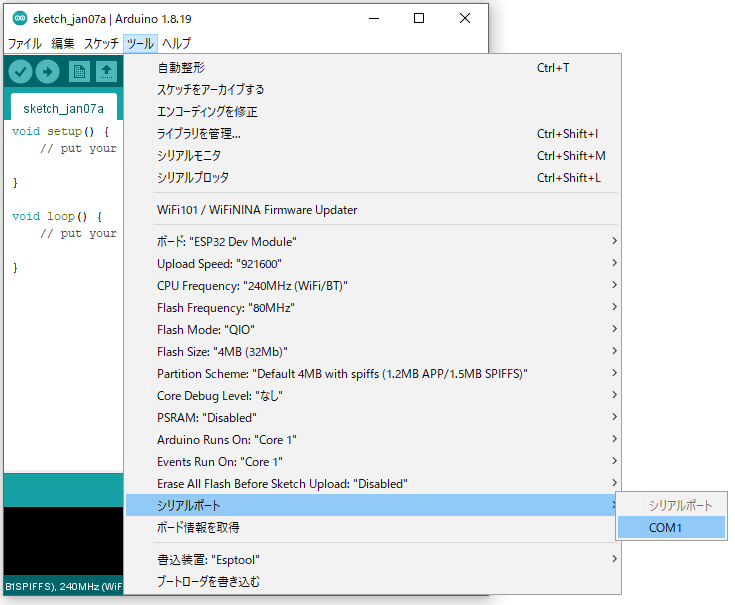Minimize the Arduino window
735x605 pixels.
tap(374, 19)
